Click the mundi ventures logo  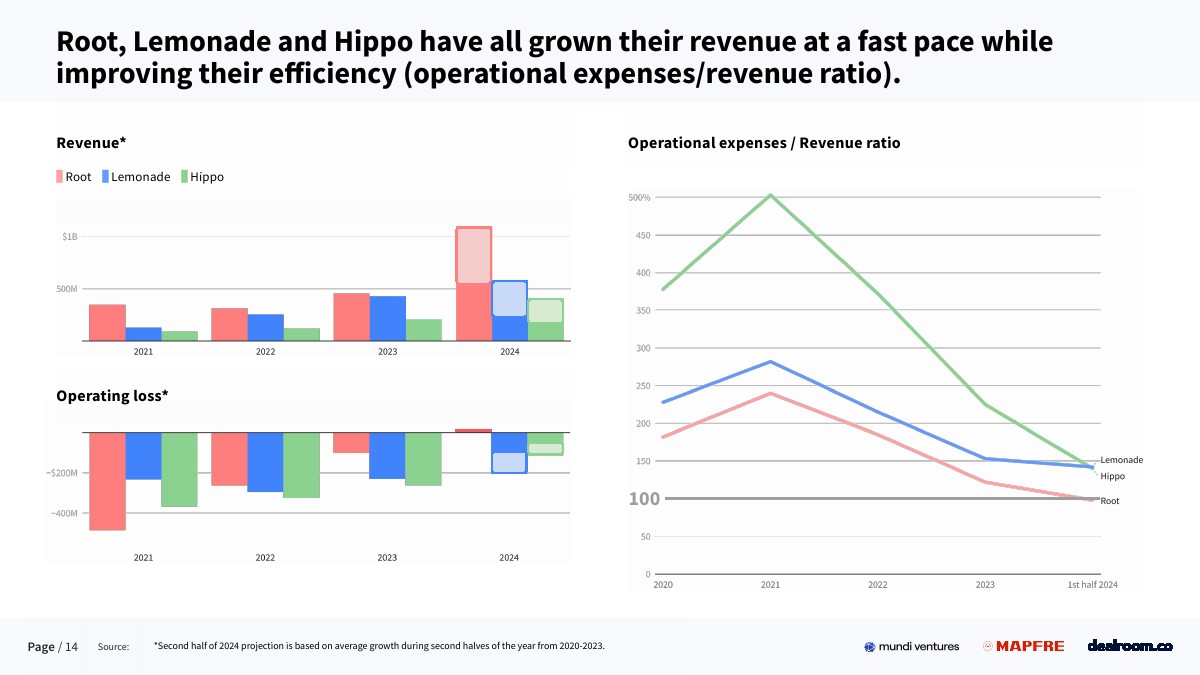[x=911, y=646]
